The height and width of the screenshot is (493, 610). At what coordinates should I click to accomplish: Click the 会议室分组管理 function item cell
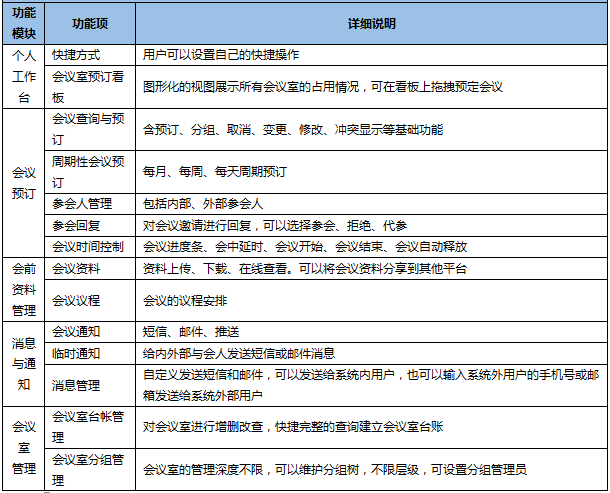pos(88,469)
